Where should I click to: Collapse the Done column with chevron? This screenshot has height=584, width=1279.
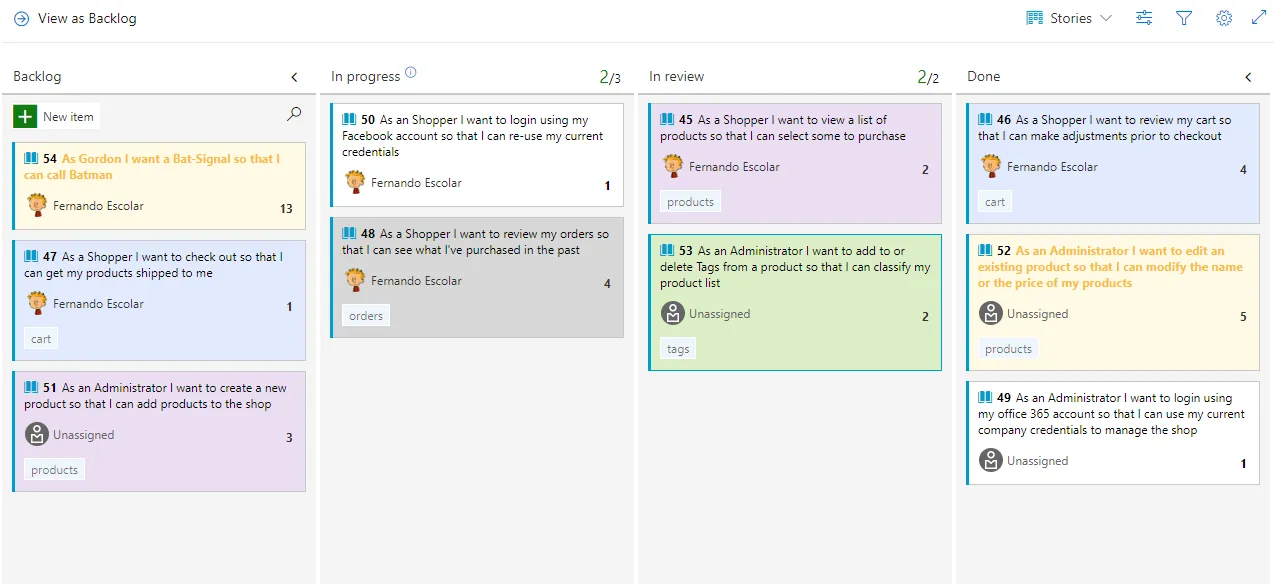(1248, 77)
